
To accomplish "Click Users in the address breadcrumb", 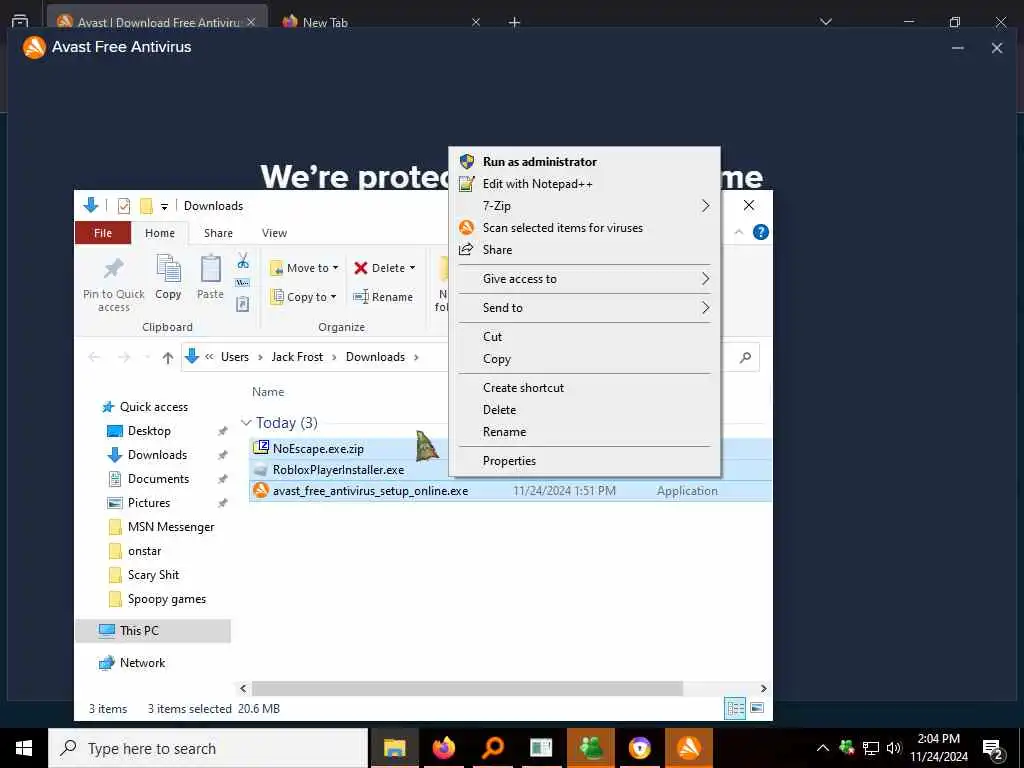I will point(234,357).
